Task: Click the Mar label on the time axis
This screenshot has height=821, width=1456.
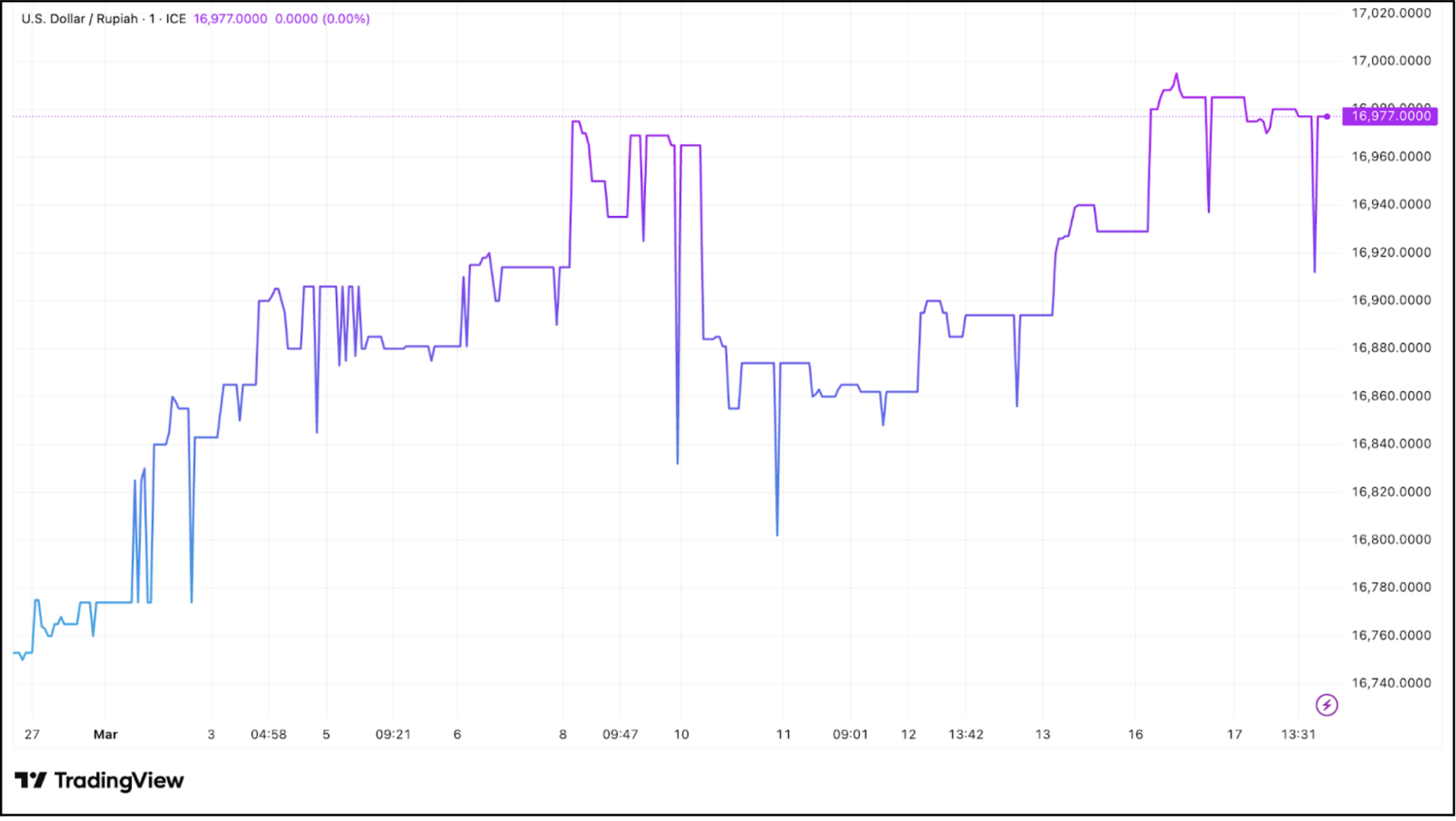Action: click(106, 734)
